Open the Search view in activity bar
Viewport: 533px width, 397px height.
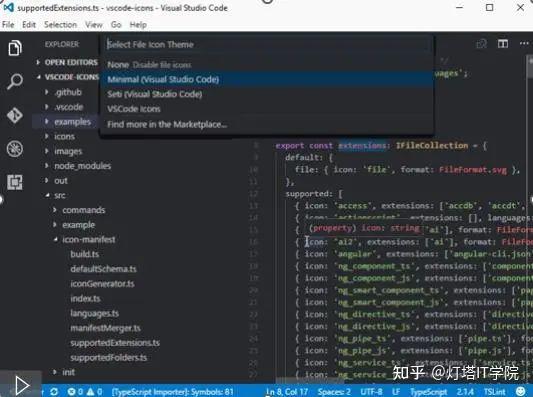click(15, 81)
